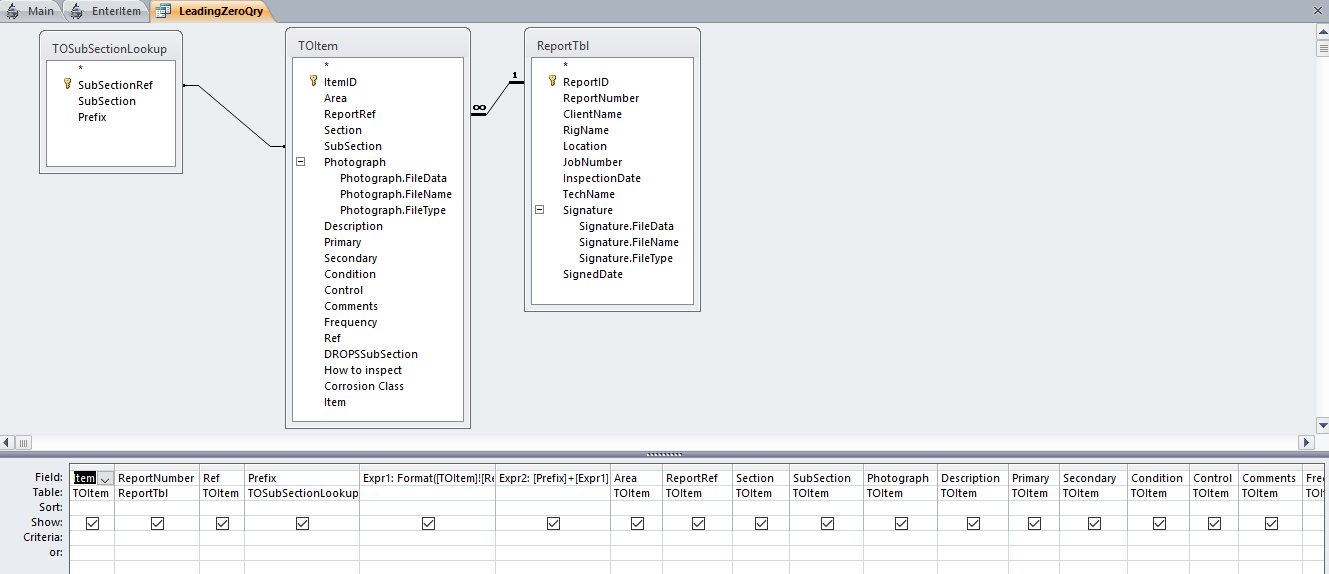The width and height of the screenshot is (1329, 574).
Task: Click the horizontal scrollbar right arrow
Action: tap(1306, 442)
